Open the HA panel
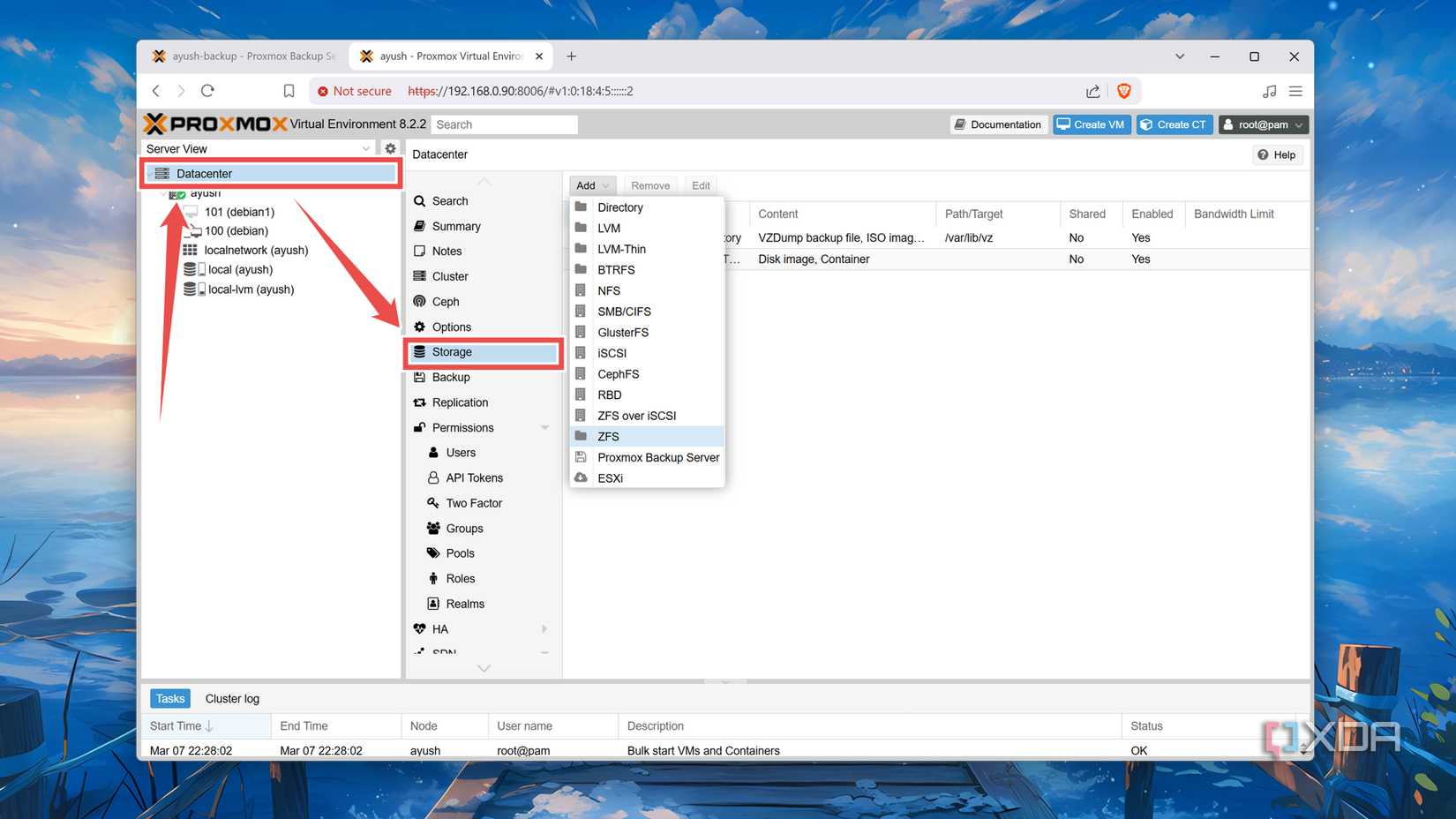This screenshot has width=1456, height=819. (x=439, y=628)
